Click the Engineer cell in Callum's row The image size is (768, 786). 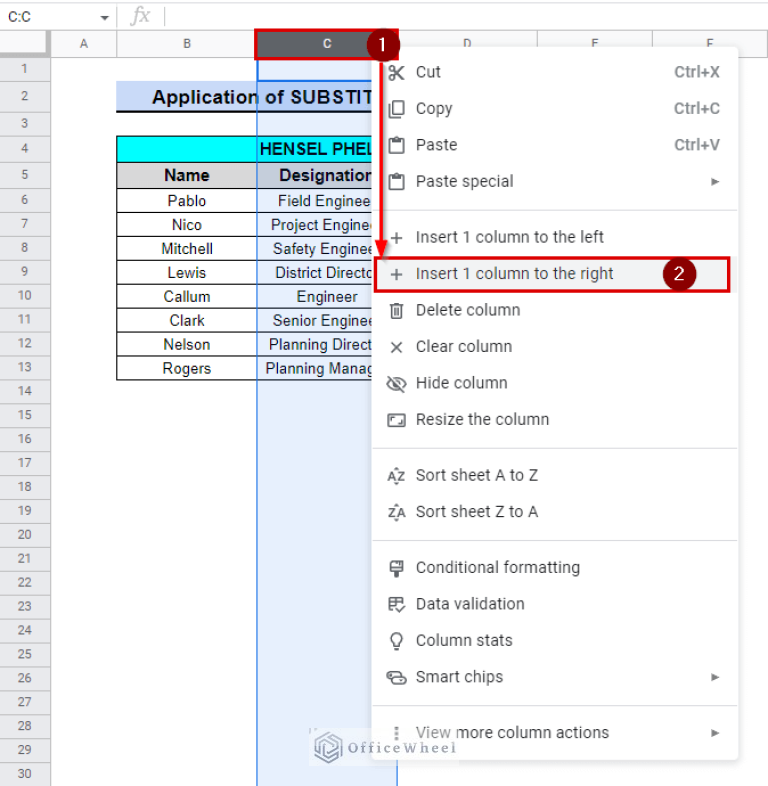(315, 297)
